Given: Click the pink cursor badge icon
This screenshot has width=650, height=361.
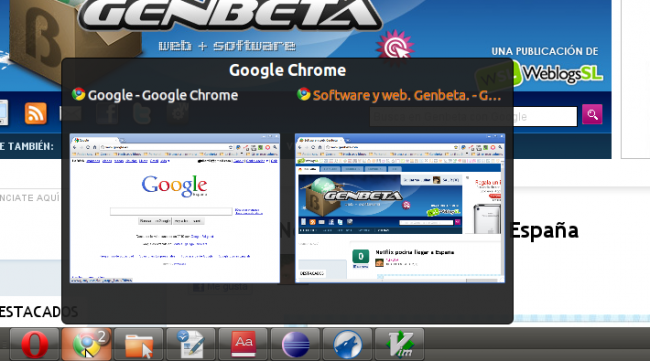Looking at the screenshot, I should point(395,47).
